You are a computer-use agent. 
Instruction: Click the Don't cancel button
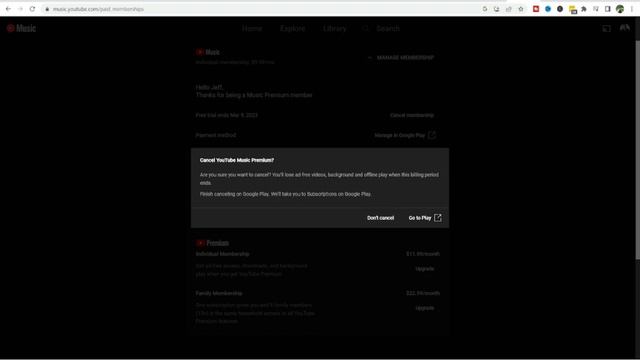[x=380, y=218]
